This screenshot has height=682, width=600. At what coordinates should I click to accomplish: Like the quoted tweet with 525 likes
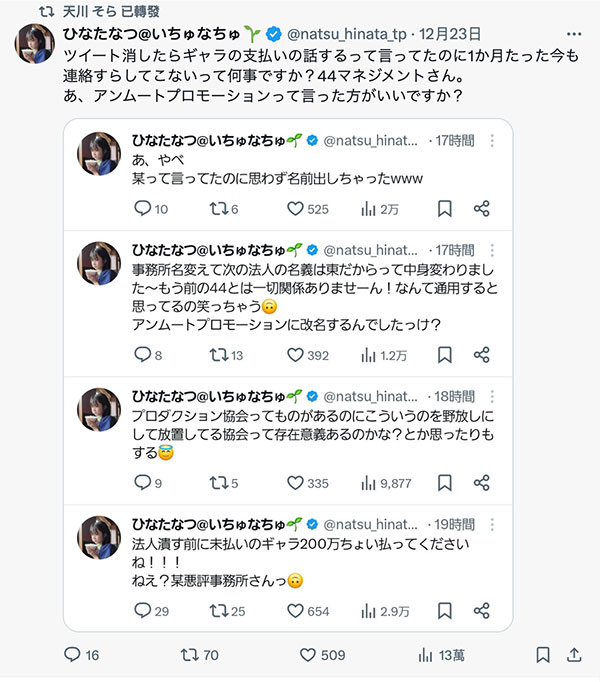295,209
